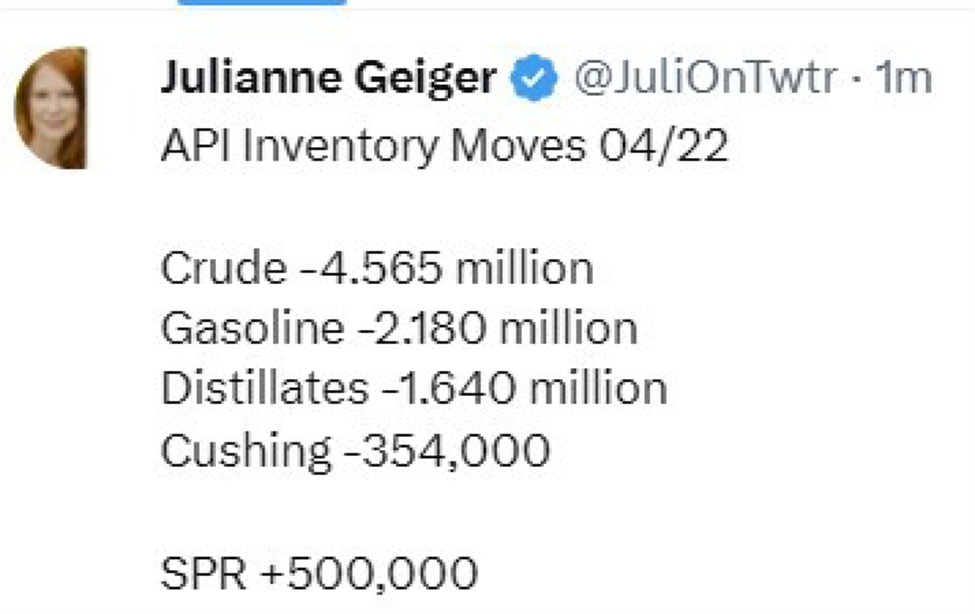Click Julianne Geiger's profile avatar photo
975x614 pixels.
[50, 108]
